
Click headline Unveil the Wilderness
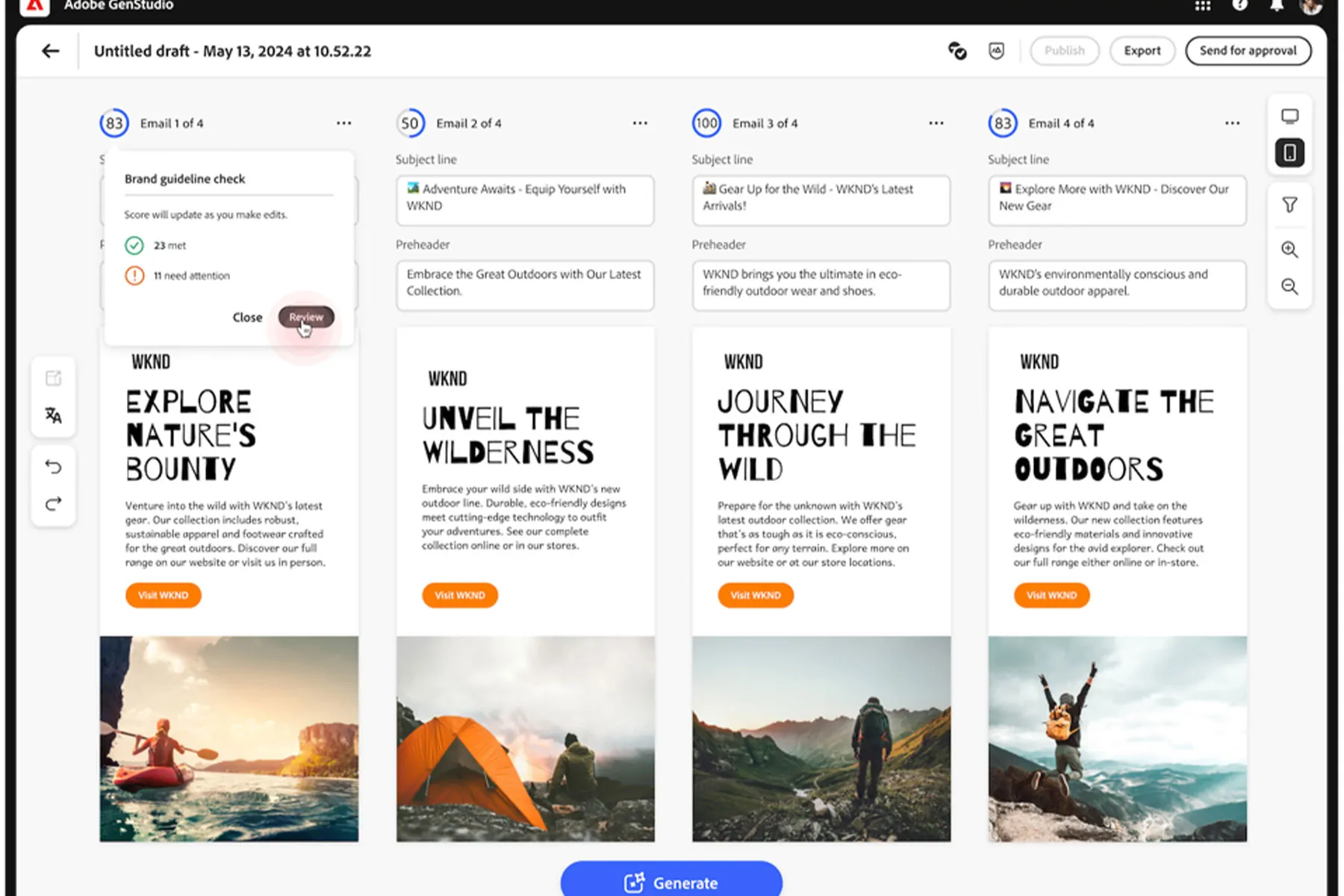point(508,435)
